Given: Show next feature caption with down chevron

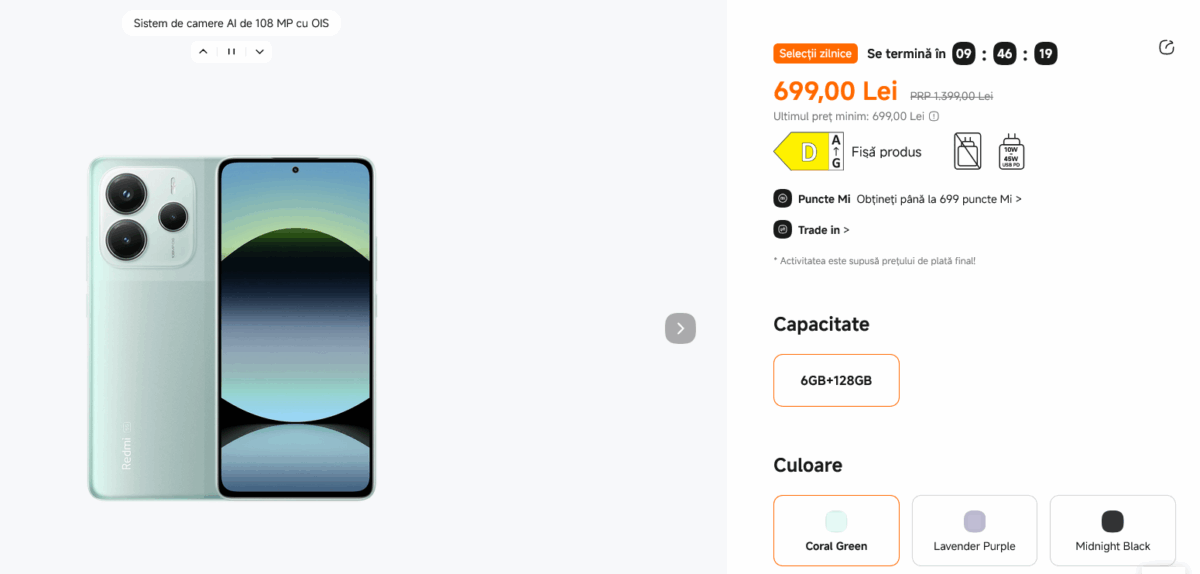Looking at the screenshot, I should pyautogui.click(x=259, y=52).
